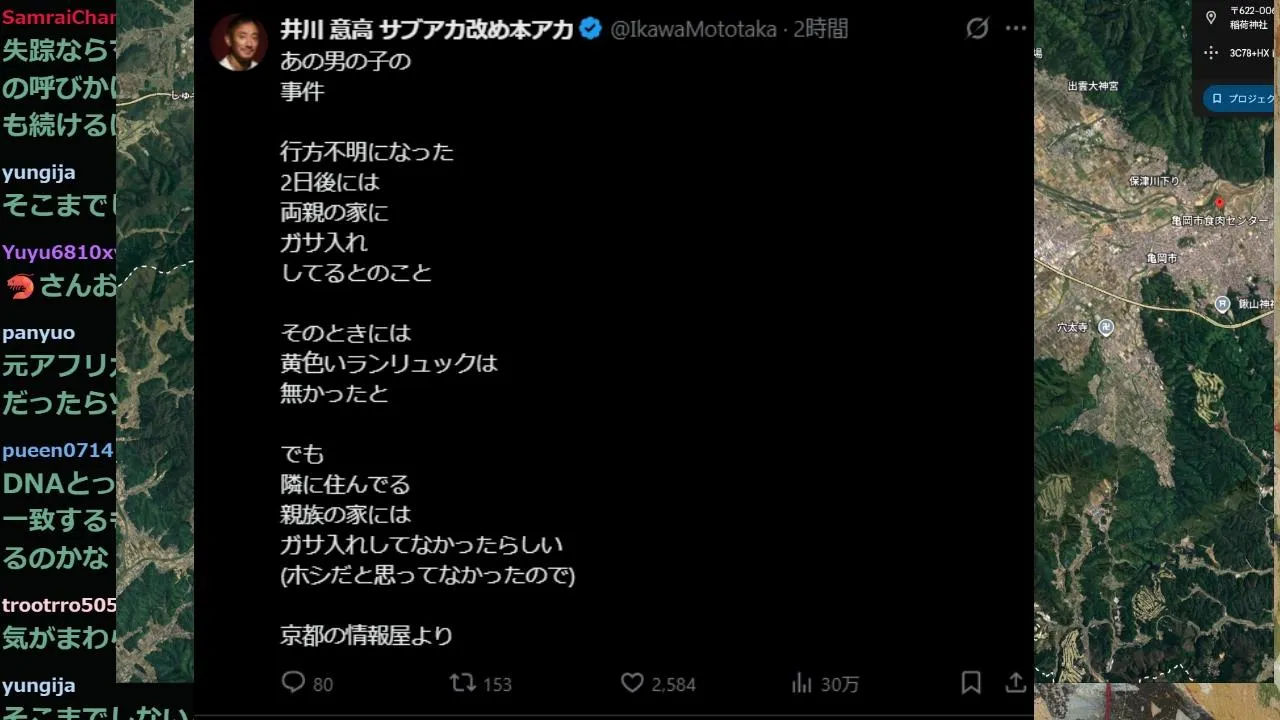Click the red location pin on map
The width and height of the screenshot is (1280, 720).
click(1219, 203)
